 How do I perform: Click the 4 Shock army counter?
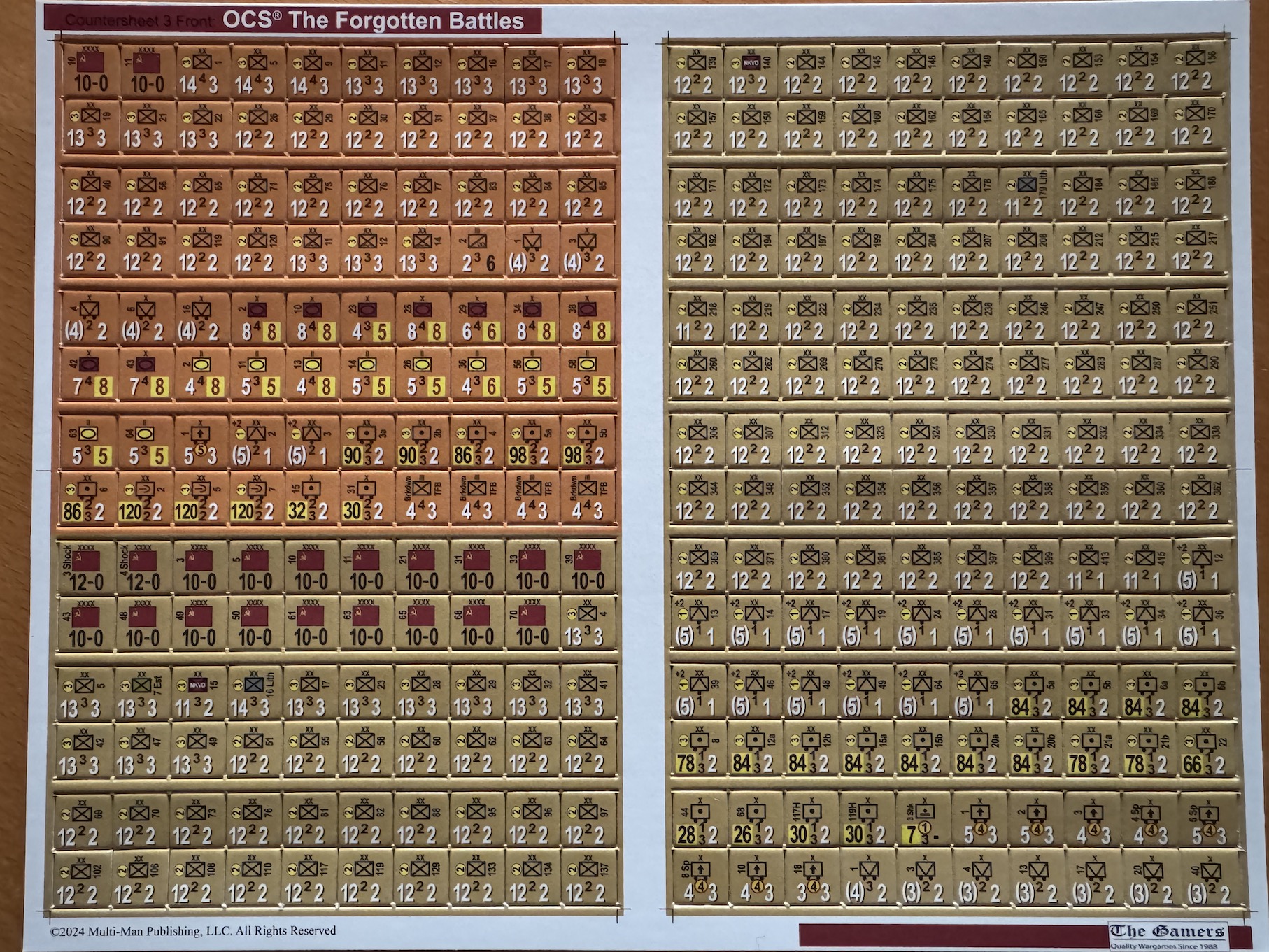[143, 567]
